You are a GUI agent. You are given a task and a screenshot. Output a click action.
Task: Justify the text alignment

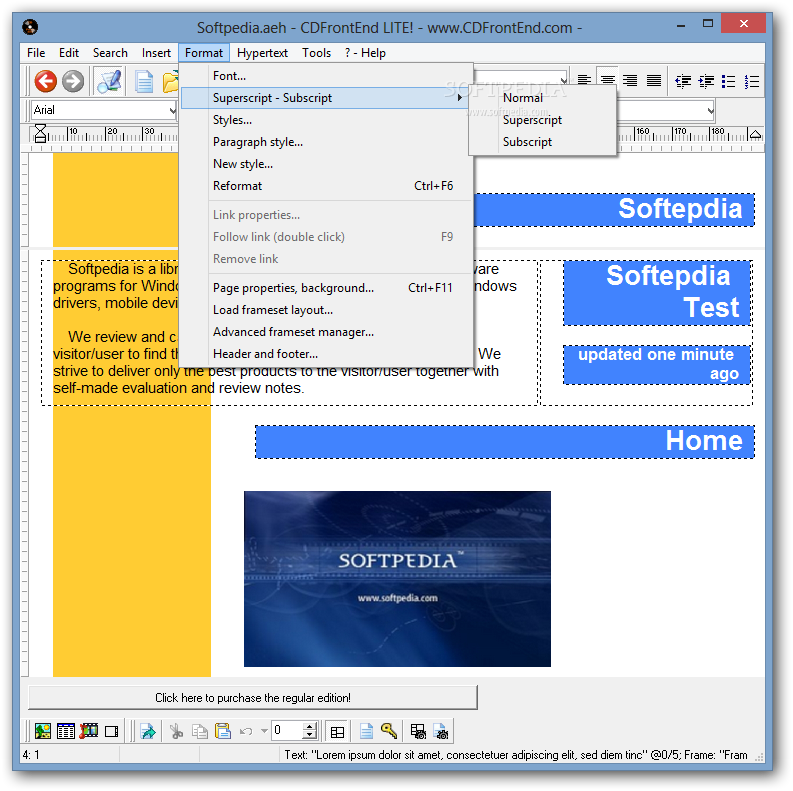(x=654, y=80)
